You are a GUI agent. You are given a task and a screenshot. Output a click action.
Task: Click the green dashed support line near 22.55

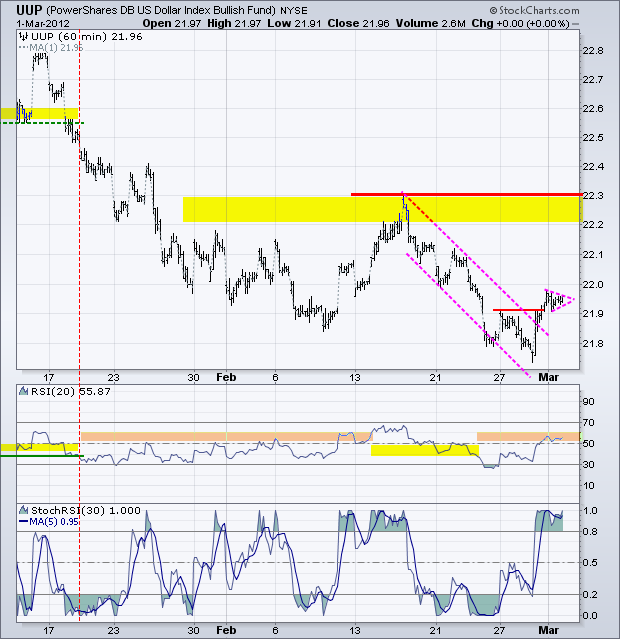42,123
